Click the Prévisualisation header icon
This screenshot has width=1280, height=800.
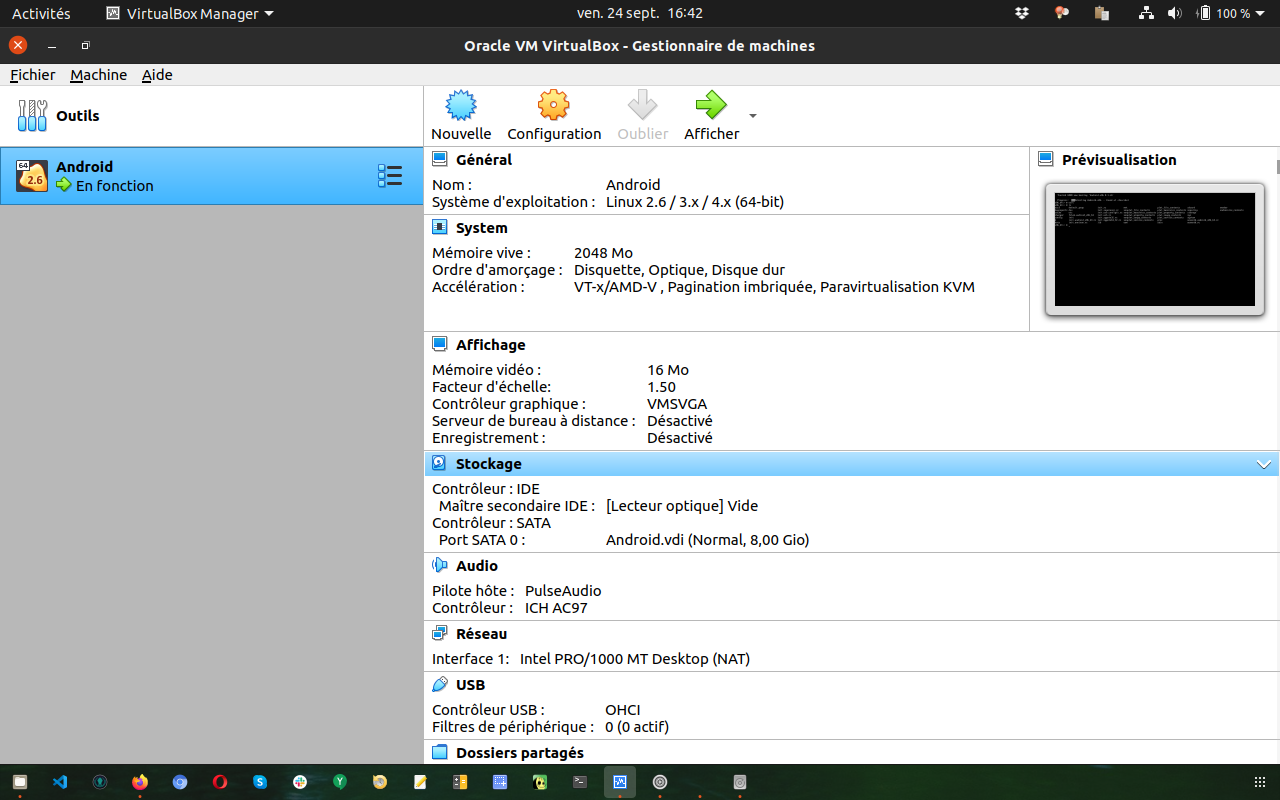coord(1046,159)
